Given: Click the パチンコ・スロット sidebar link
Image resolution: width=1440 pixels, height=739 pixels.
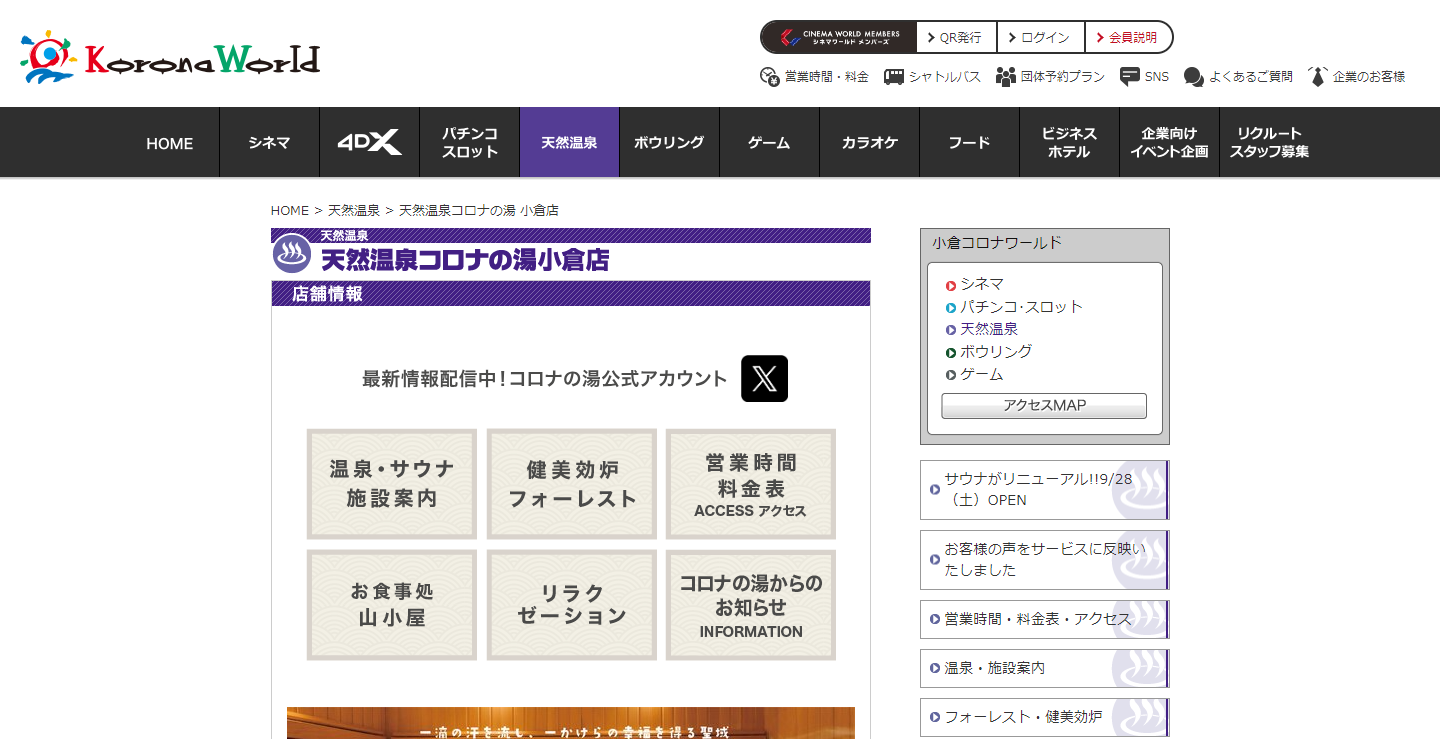Looking at the screenshot, I should coord(1022,307).
